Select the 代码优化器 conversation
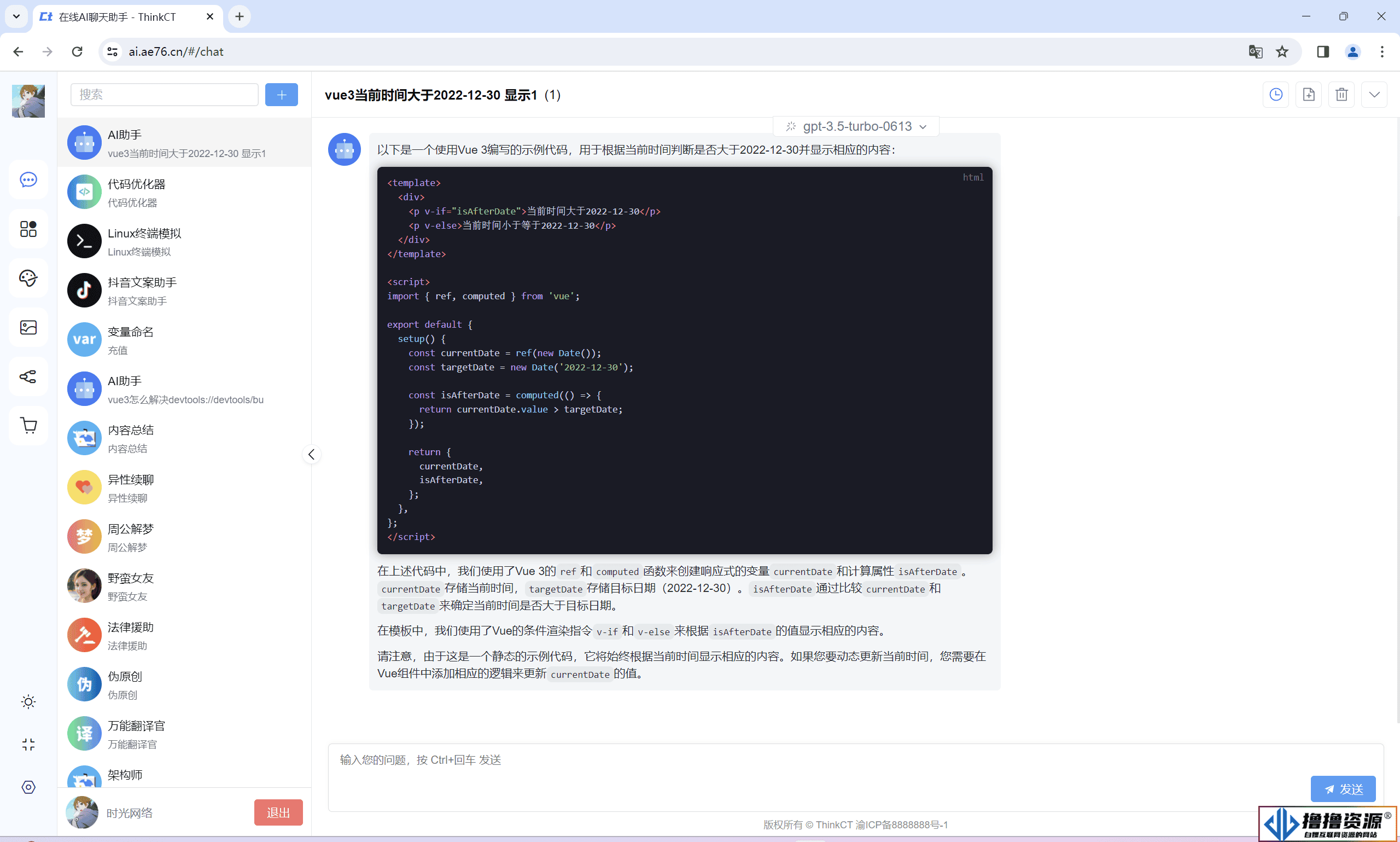The width and height of the screenshot is (1400, 842). click(184, 192)
